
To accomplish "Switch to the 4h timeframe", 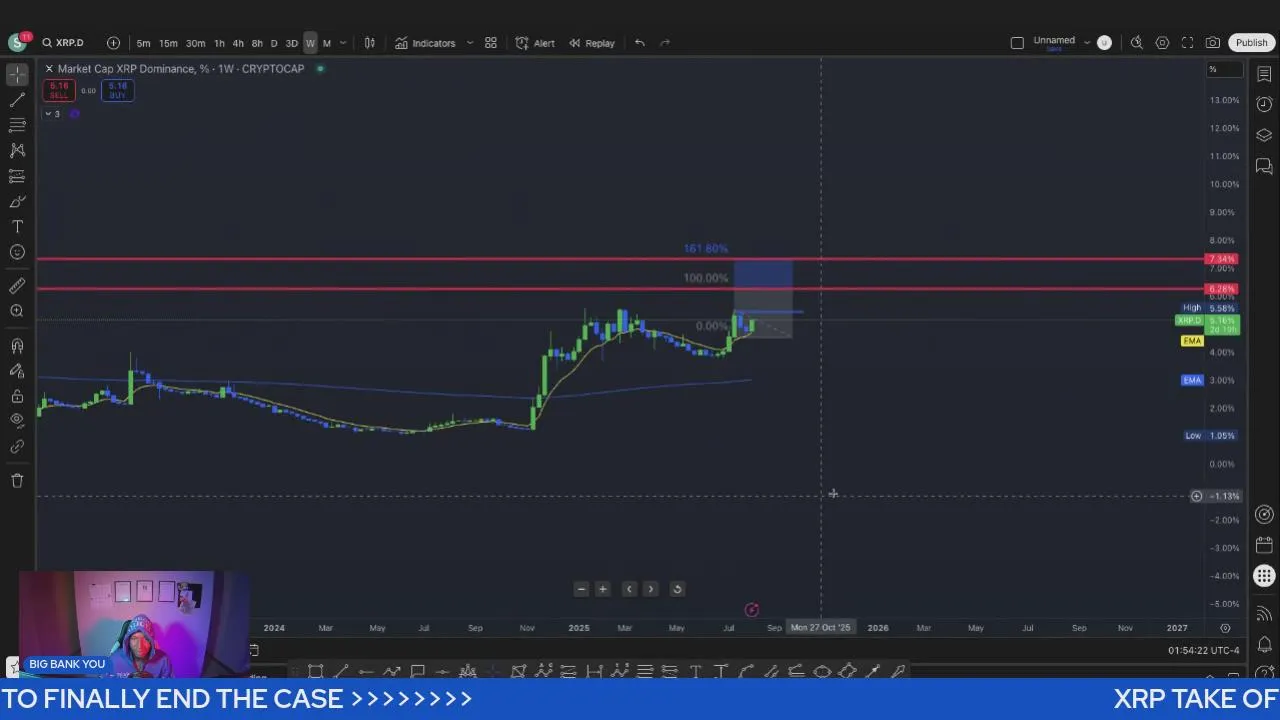I will pyautogui.click(x=238, y=43).
